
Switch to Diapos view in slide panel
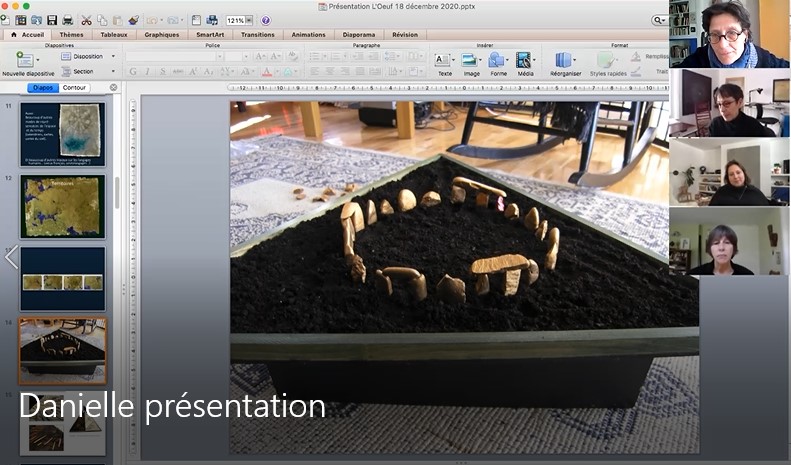pos(43,88)
